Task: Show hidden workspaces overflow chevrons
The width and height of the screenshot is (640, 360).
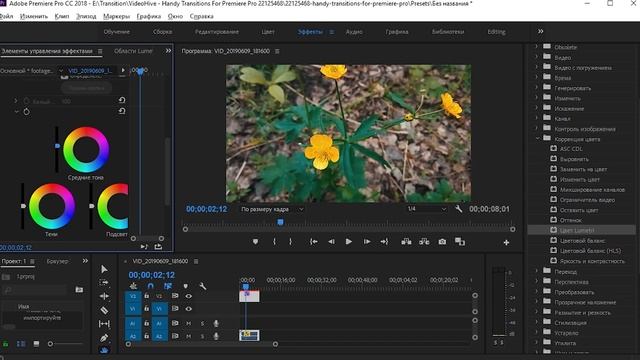Action: [x=540, y=31]
